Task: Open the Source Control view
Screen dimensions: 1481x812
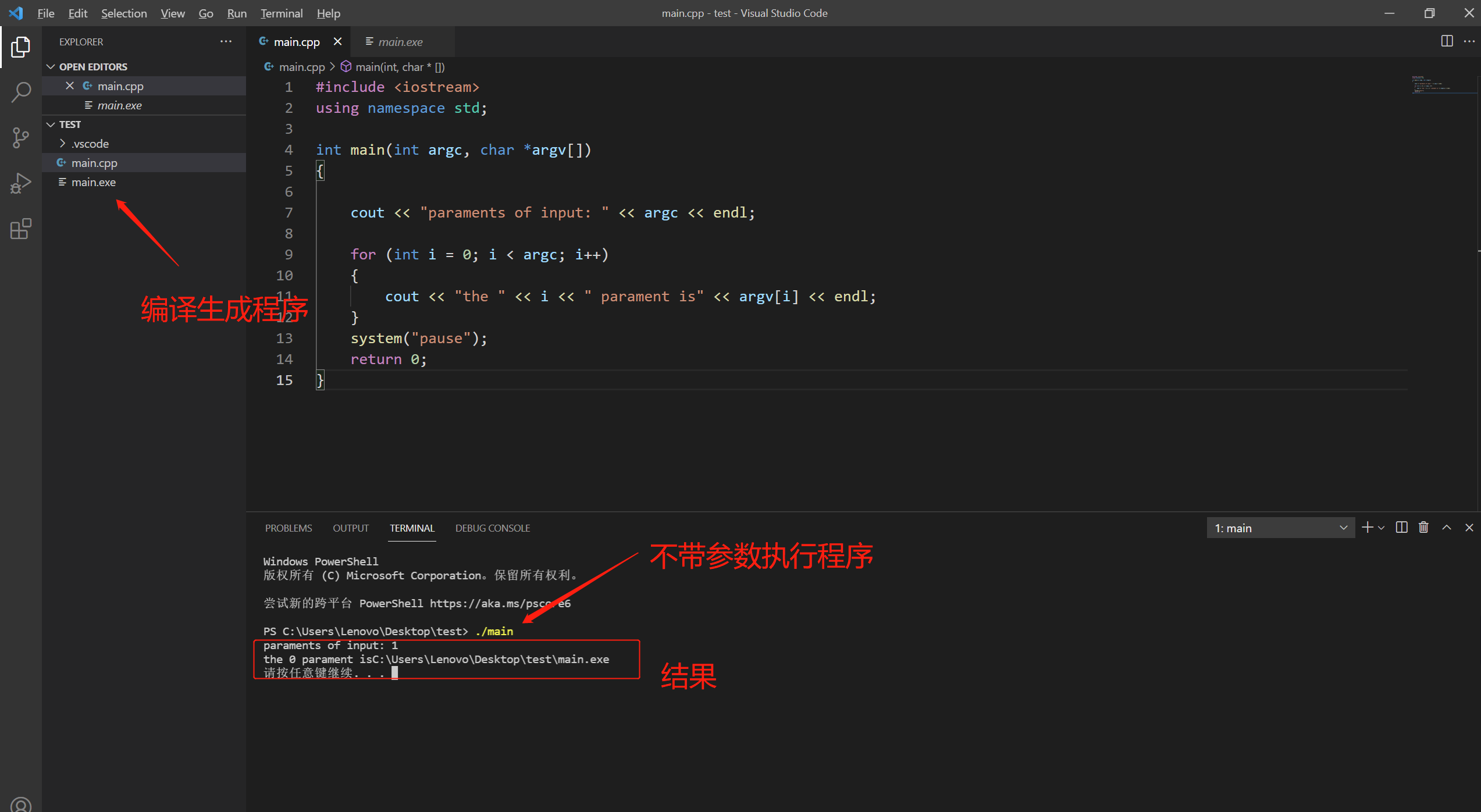Action: tap(21, 138)
